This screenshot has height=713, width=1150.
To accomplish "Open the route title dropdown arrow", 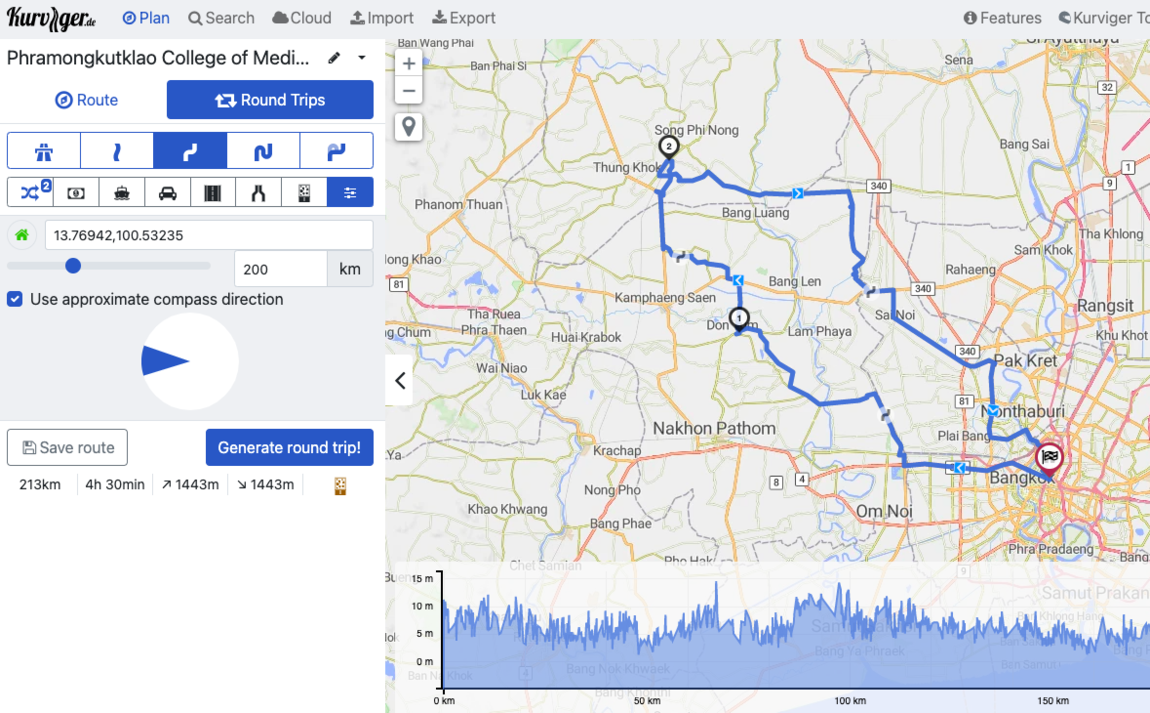I will pos(362,58).
